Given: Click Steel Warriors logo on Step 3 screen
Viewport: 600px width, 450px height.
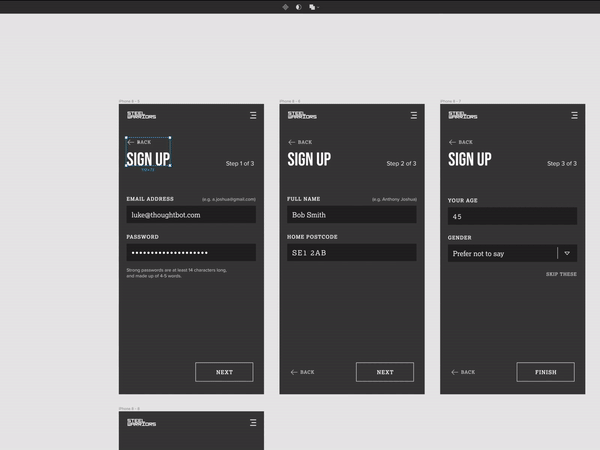Looking at the screenshot, I should 462,116.
